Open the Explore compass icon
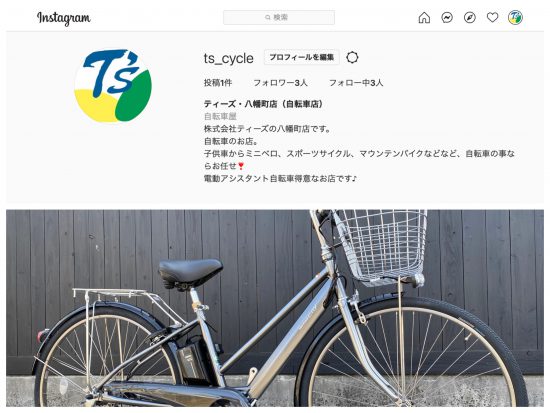550x413 pixels. click(470, 17)
